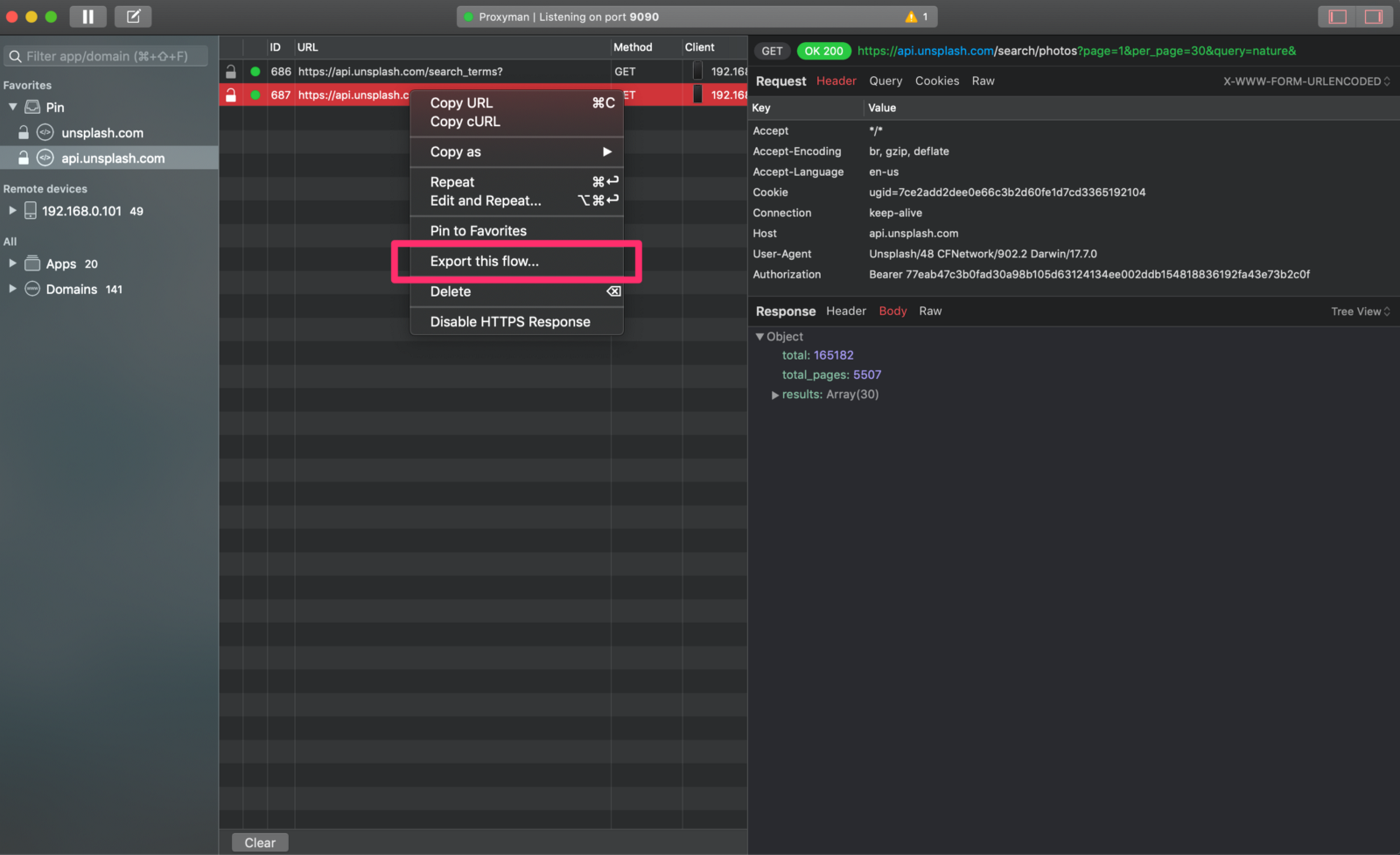Click the total_pages value 5507
This screenshot has height=855, width=1400.
point(867,375)
